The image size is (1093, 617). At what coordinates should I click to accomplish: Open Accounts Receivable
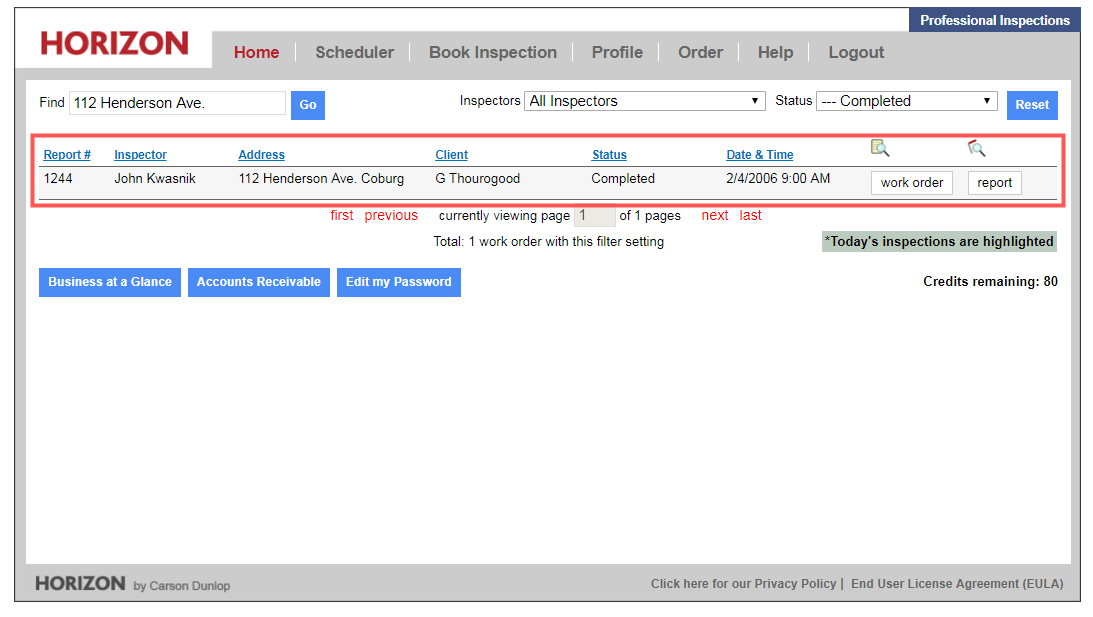pyautogui.click(x=258, y=282)
